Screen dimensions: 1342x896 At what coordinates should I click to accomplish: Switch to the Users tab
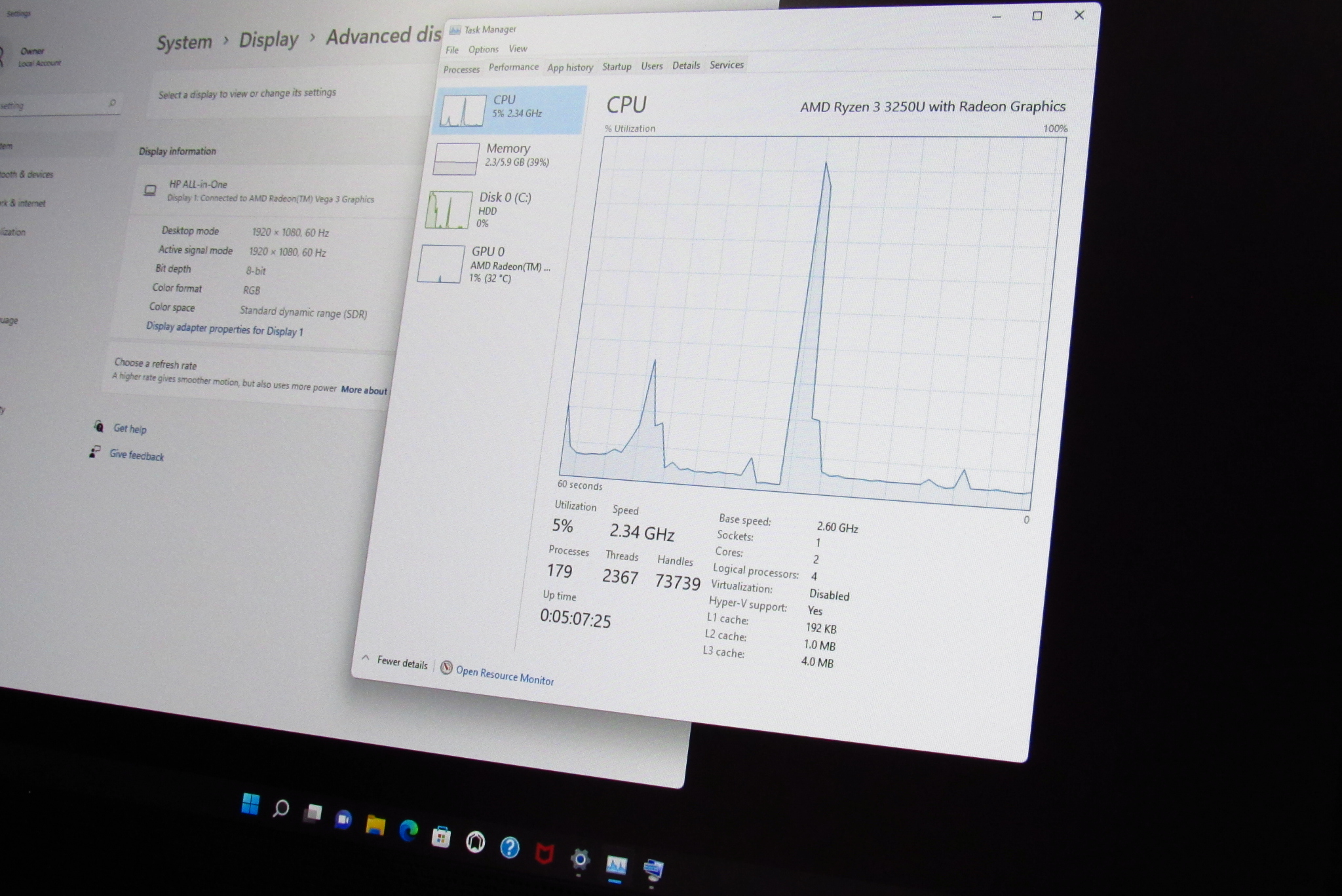[x=652, y=66]
